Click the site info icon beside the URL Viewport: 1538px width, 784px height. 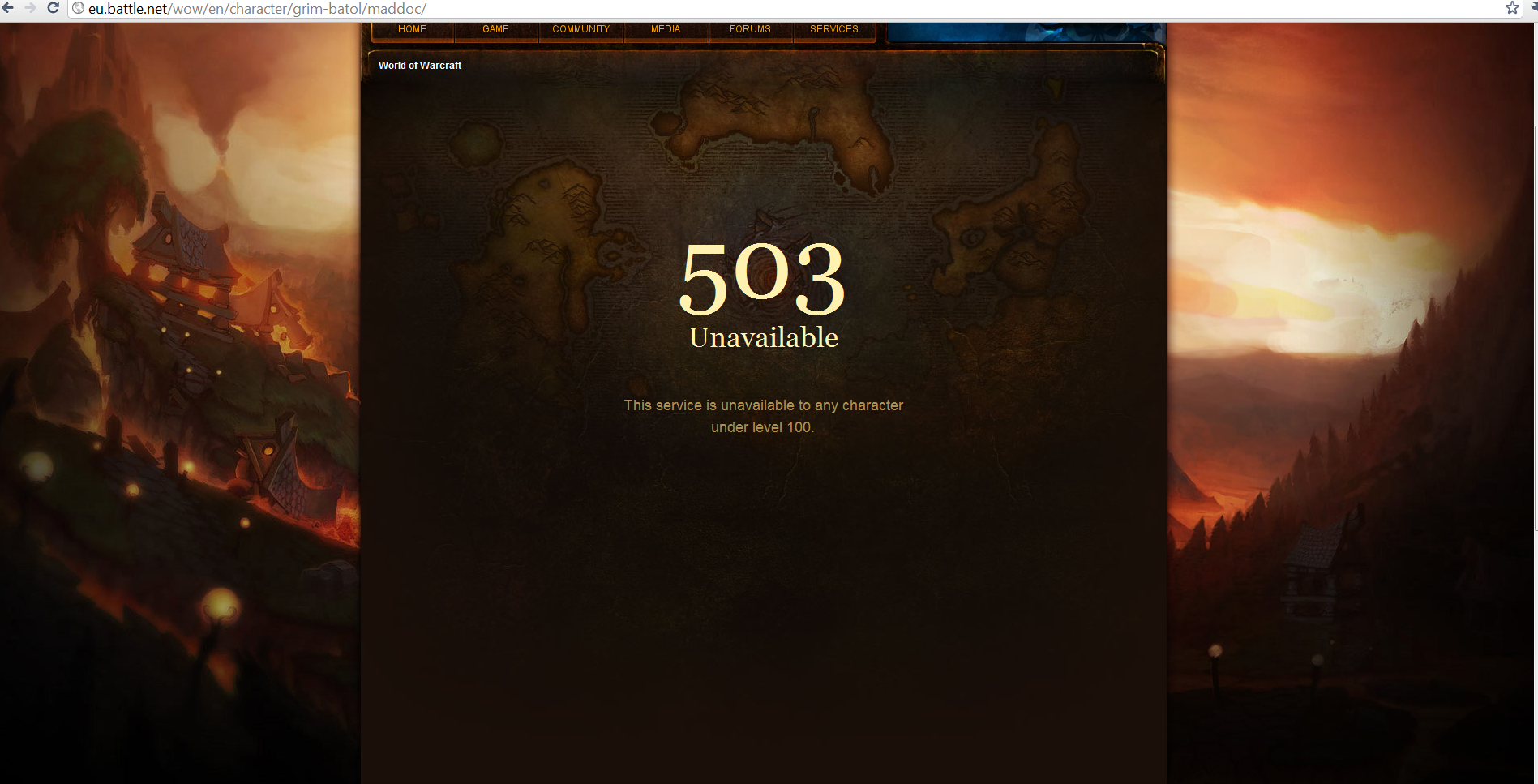[79, 8]
